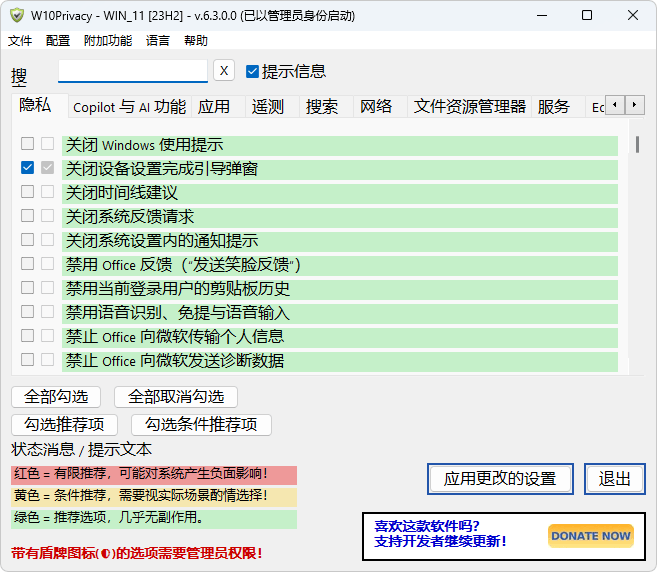The width and height of the screenshot is (657, 572).
Task: Click the red admin rights notice text
Action: (137, 554)
